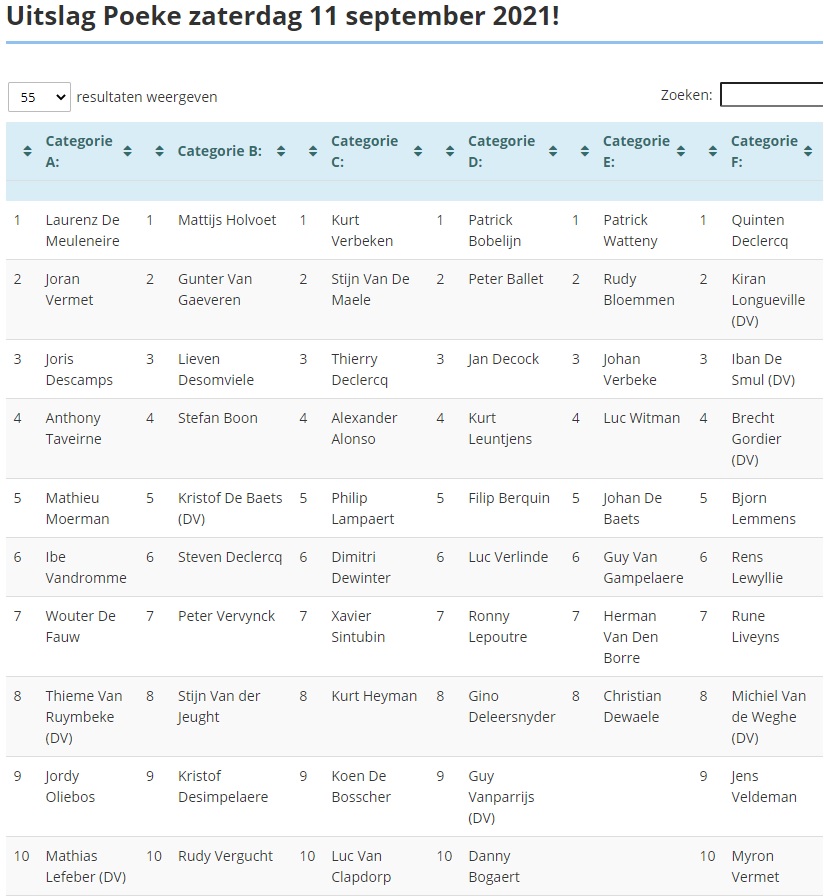Click sort arrows right of Categorie E header
Screen dimensions: 824x896
(x=681, y=151)
